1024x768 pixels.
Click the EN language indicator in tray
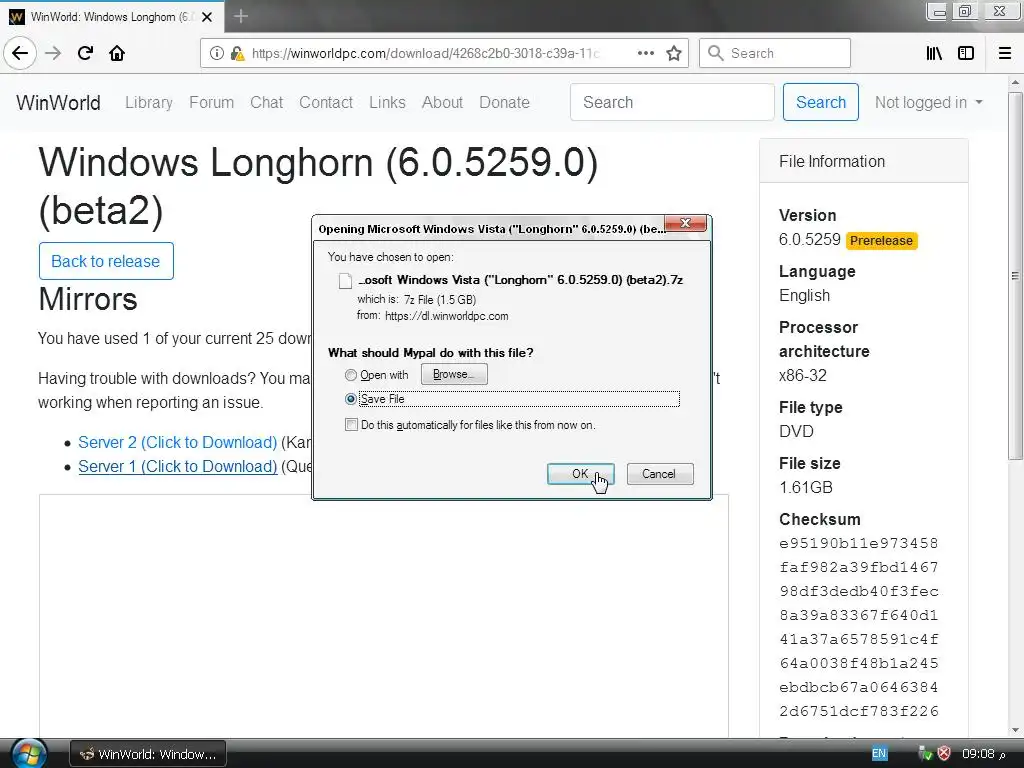(x=879, y=754)
